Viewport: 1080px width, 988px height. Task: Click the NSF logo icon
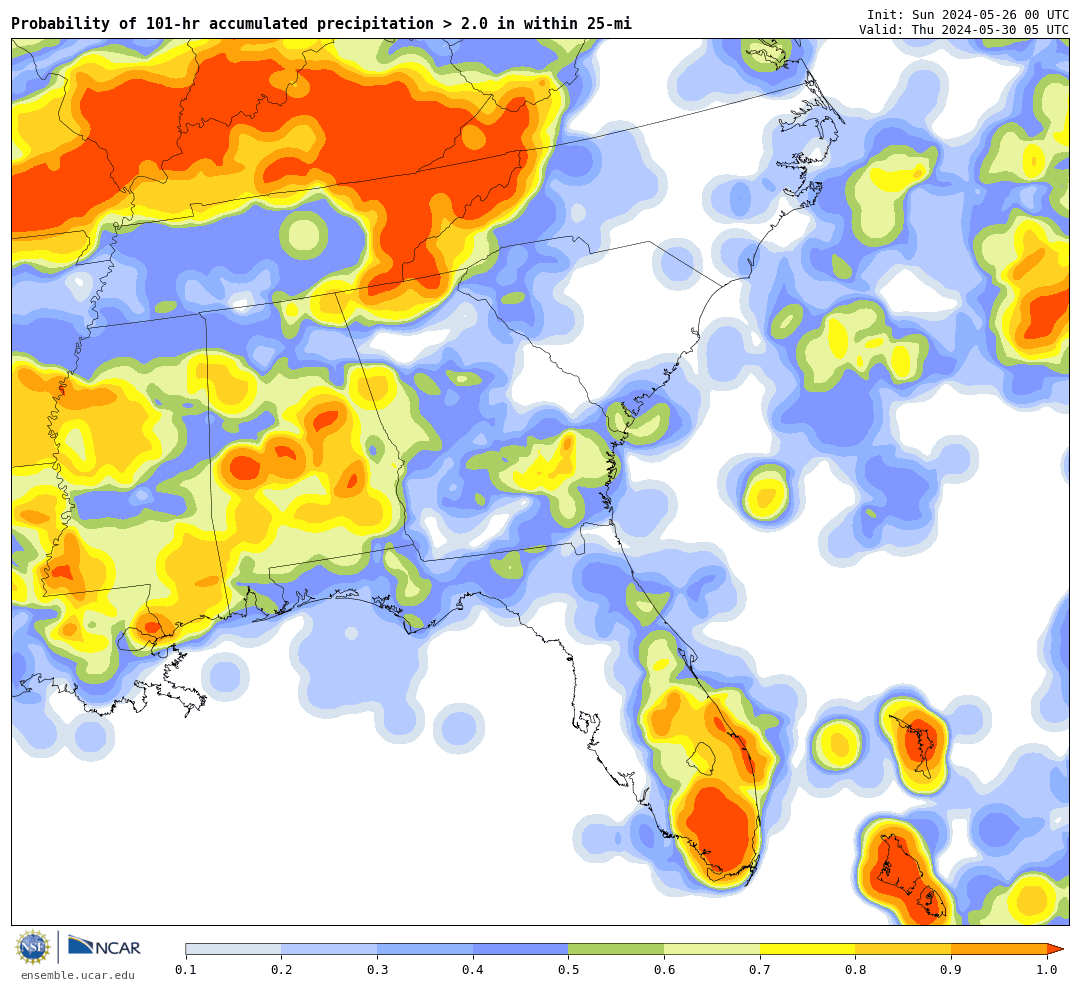(33, 947)
